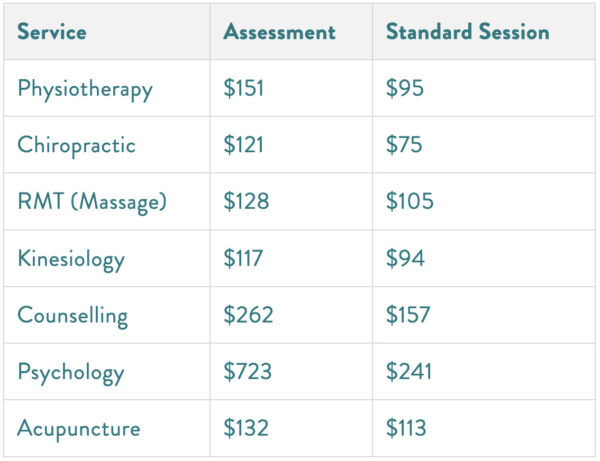The width and height of the screenshot is (600, 461).
Task: Select the Chiropractic service cell
Action: tap(76, 145)
